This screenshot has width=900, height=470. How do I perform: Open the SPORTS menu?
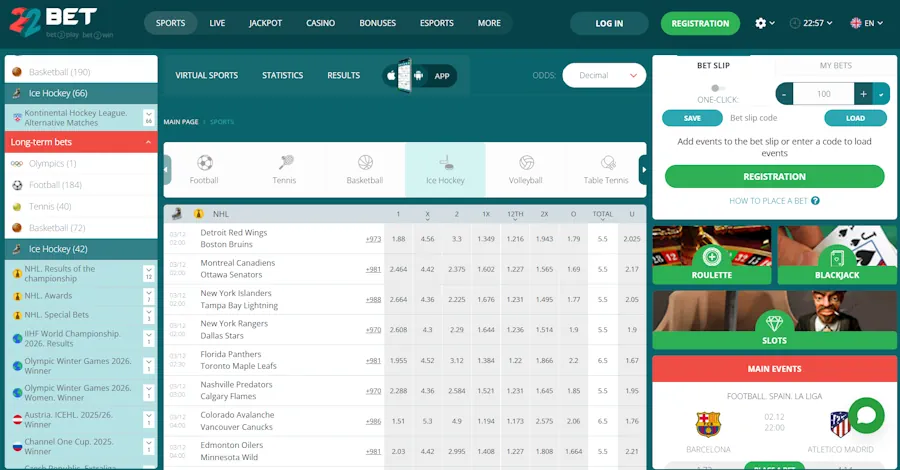pyautogui.click(x=170, y=24)
